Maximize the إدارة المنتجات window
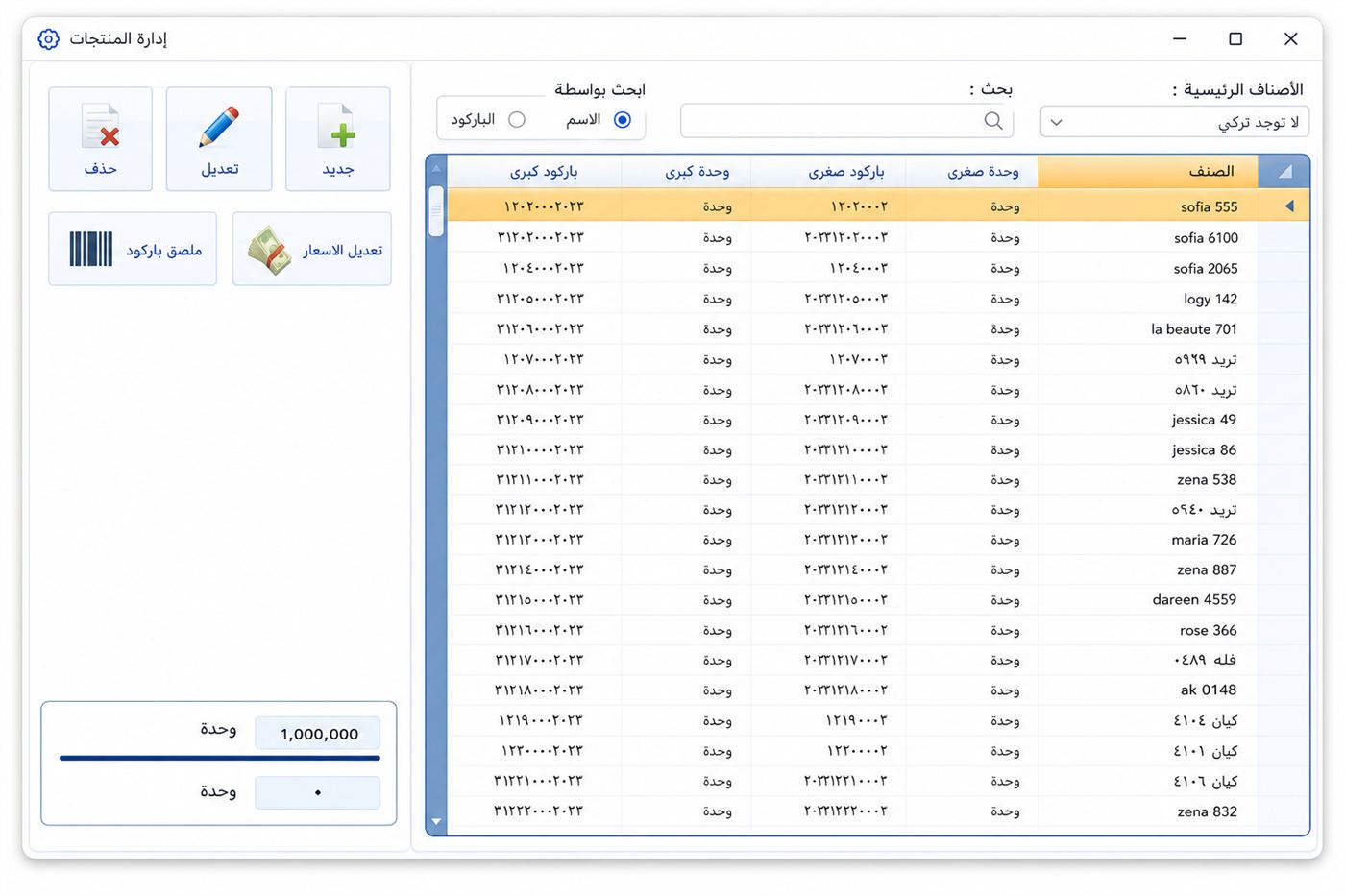Screen dimensions: 1345x896 coord(1235,38)
